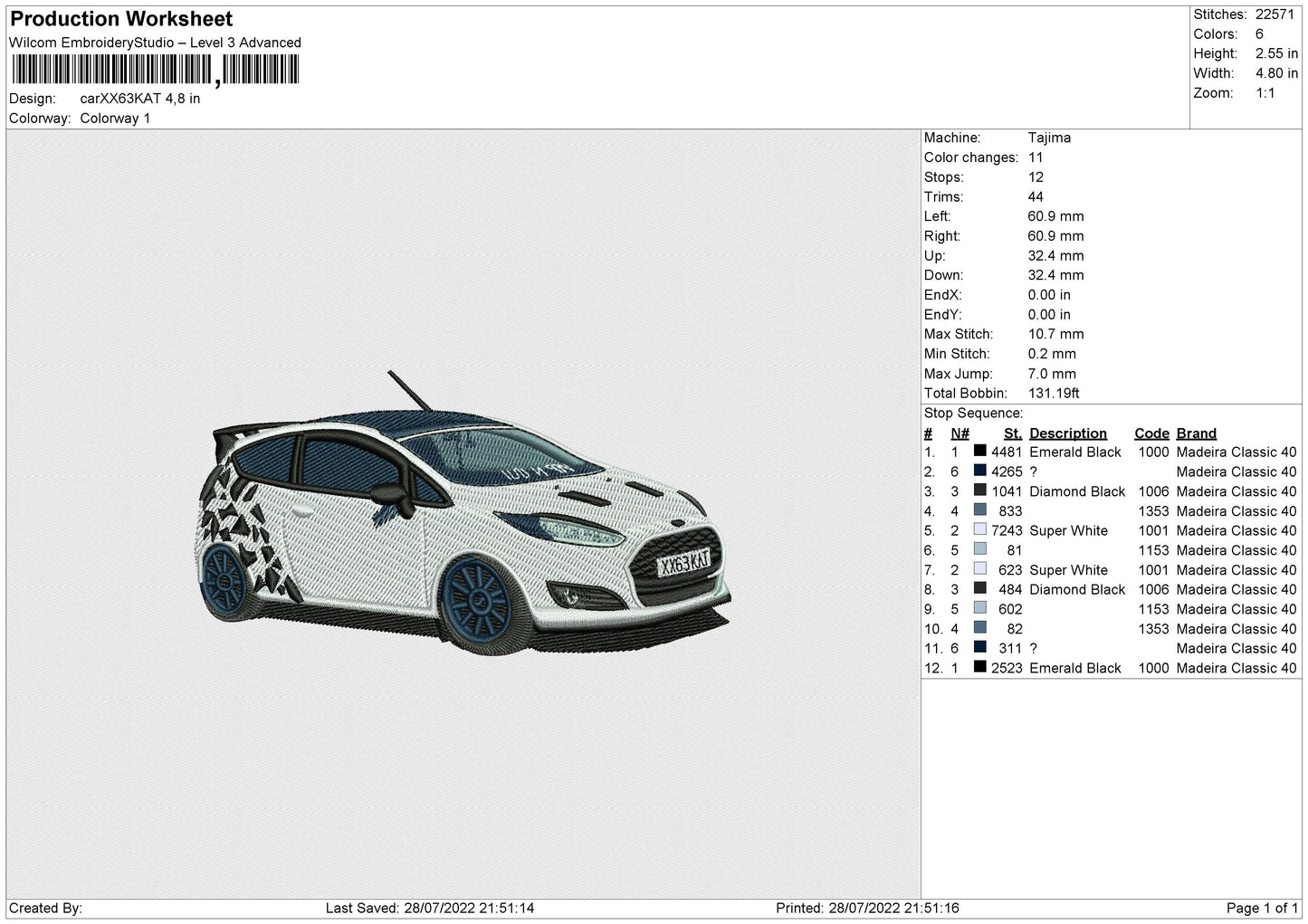Click code '1353' in stop row 4
Viewport: 1308px width, 924px height.
[x=1153, y=511]
